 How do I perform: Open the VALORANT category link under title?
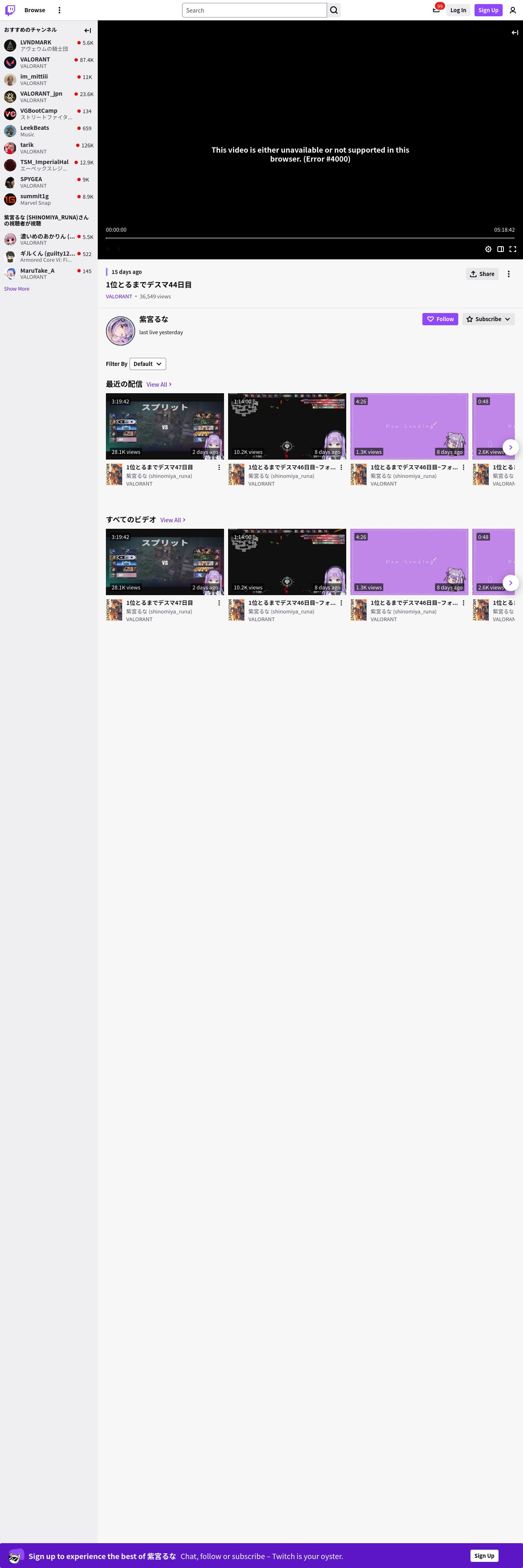coord(119,296)
